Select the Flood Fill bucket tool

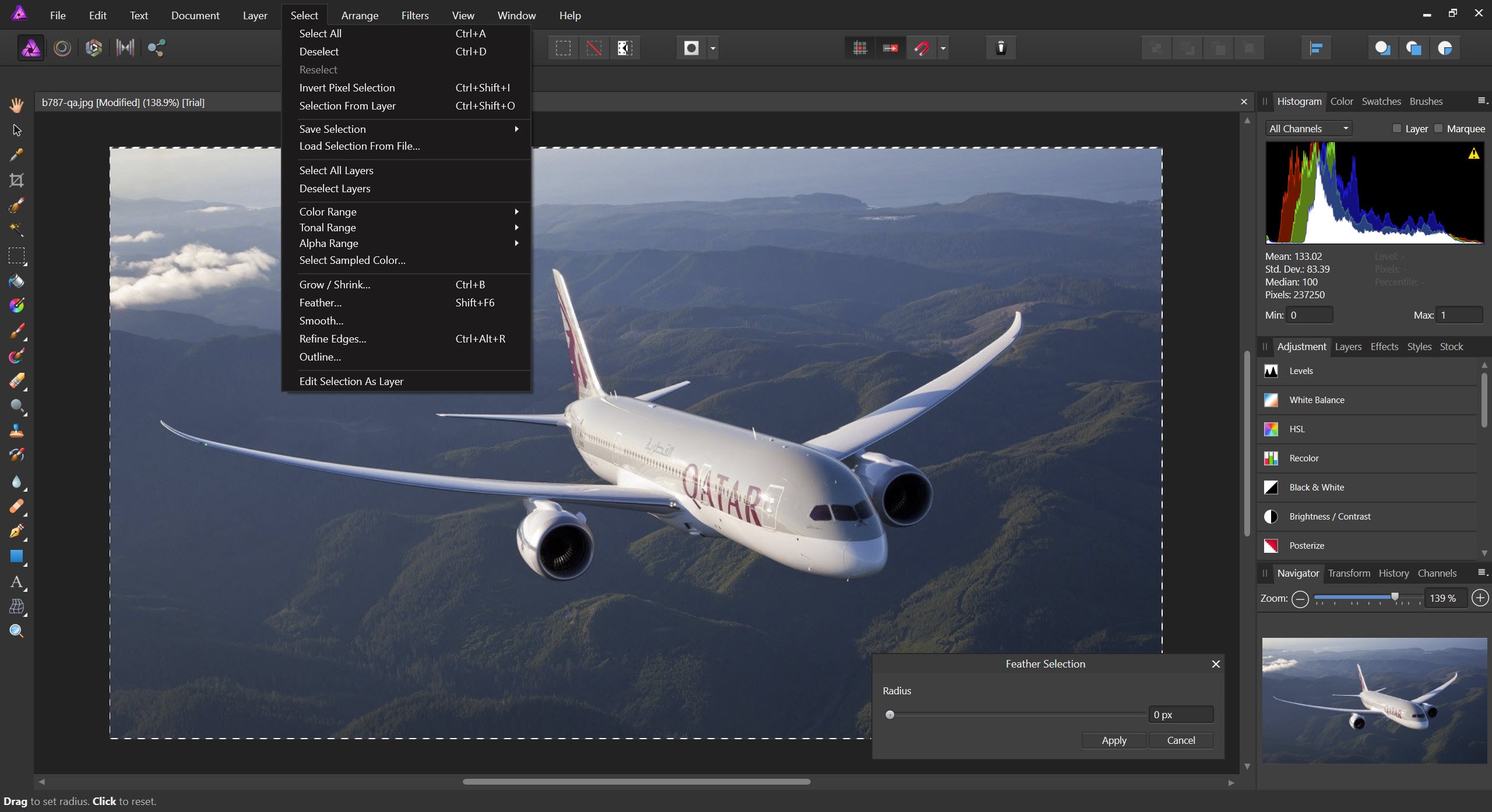point(16,281)
